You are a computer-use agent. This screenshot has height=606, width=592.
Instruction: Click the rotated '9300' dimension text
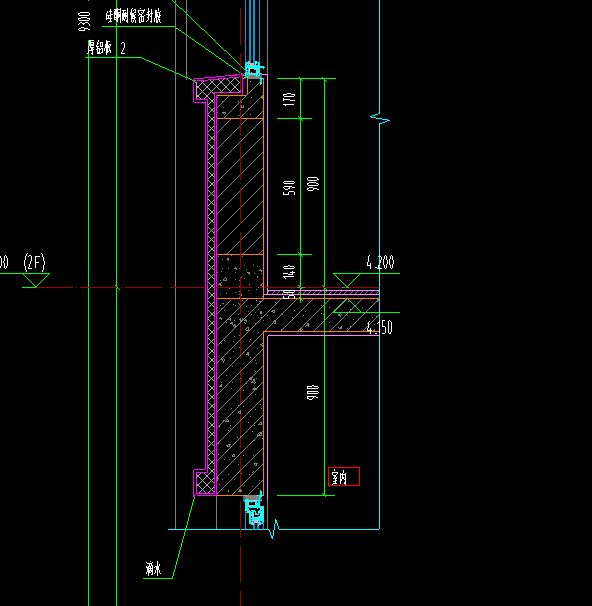84,21
